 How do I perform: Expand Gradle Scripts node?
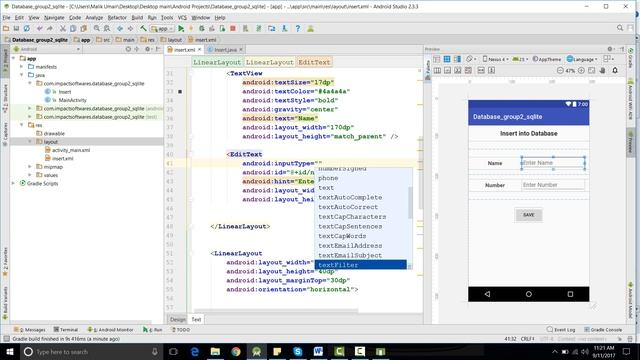click(13, 183)
